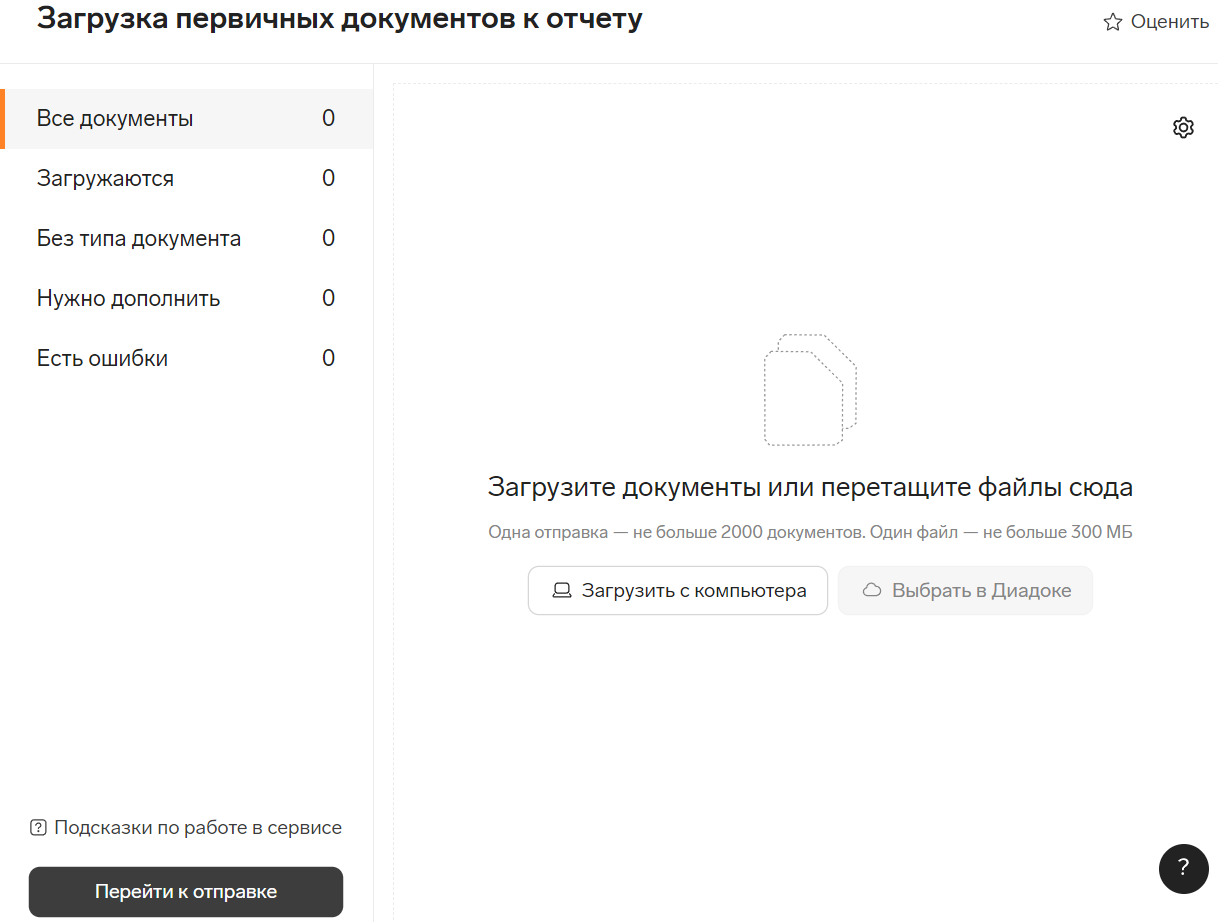Click the dashed documents icon in the drop area
1218x922 pixels.
[x=810, y=390]
